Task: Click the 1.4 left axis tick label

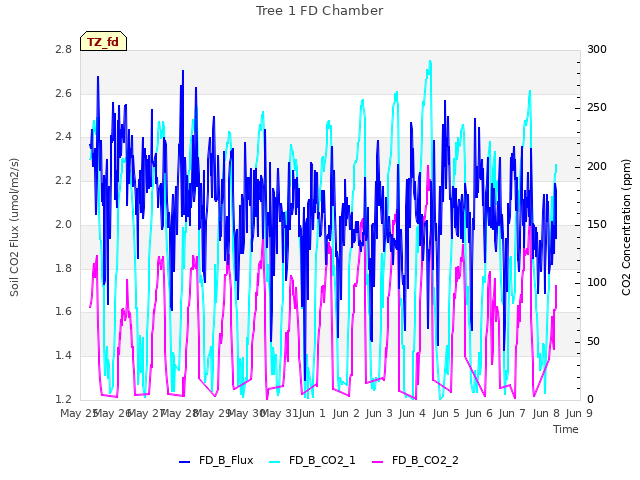Action: coord(63,356)
